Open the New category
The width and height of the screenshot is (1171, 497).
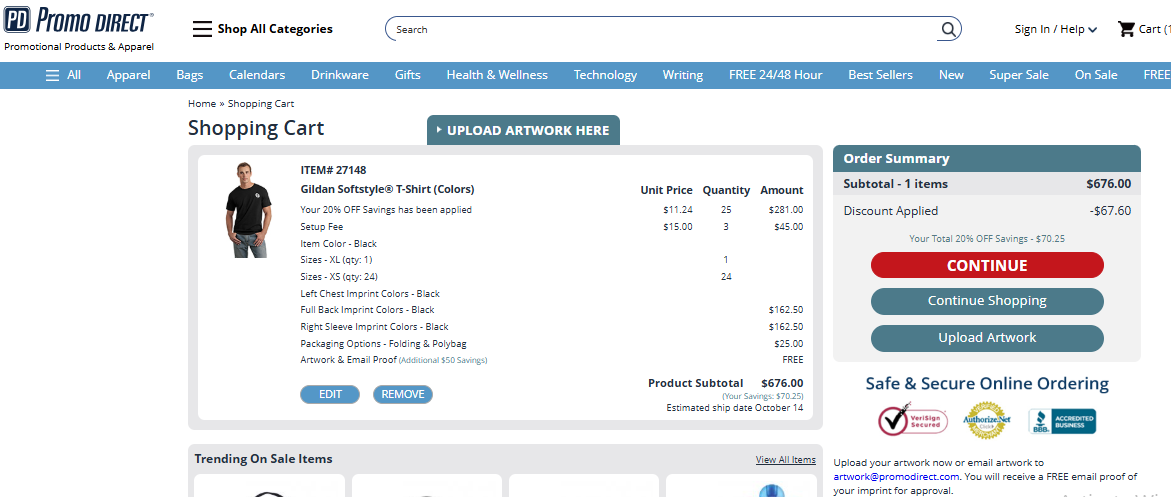(951, 75)
